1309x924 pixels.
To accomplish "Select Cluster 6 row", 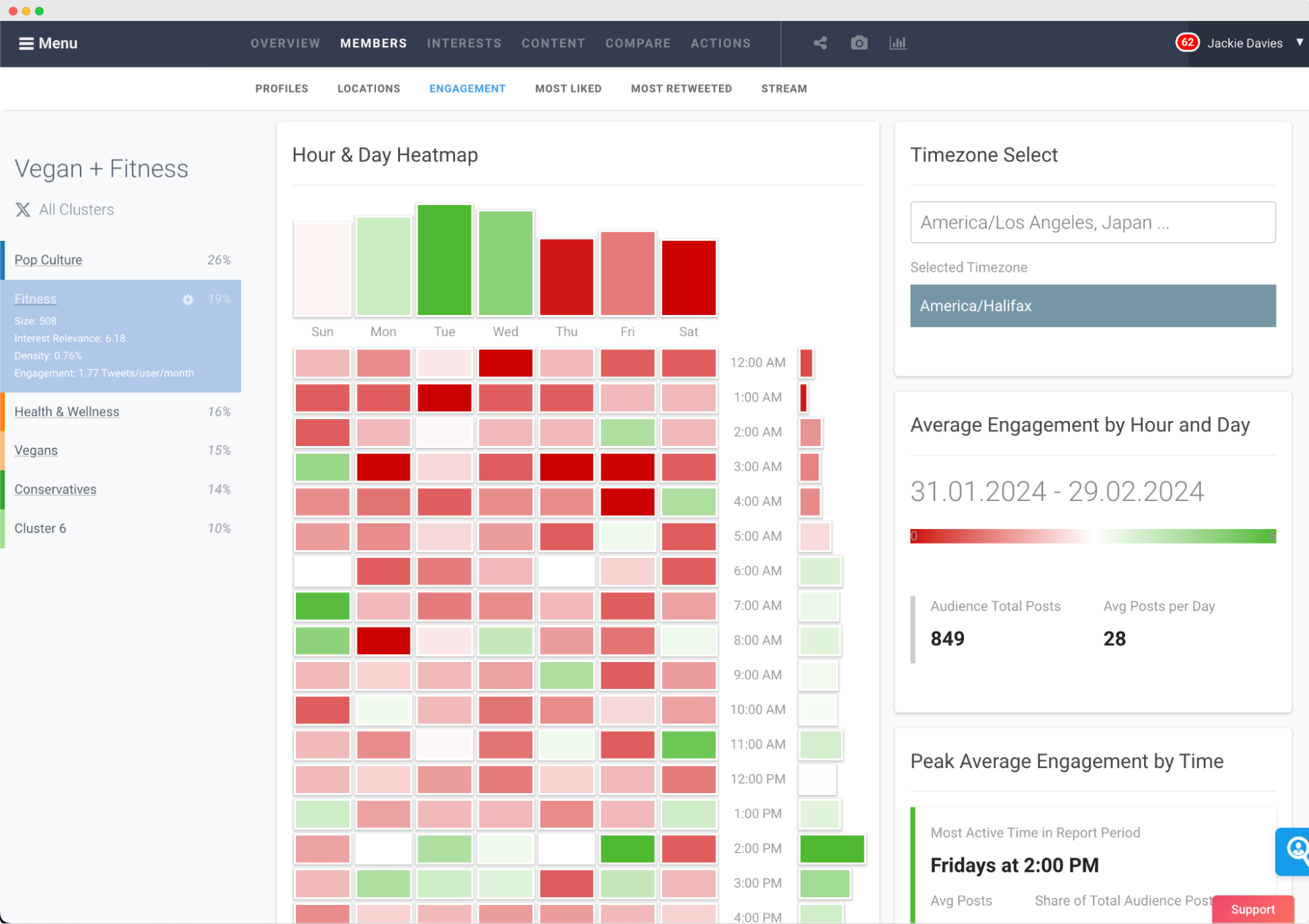I will tap(120, 528).
